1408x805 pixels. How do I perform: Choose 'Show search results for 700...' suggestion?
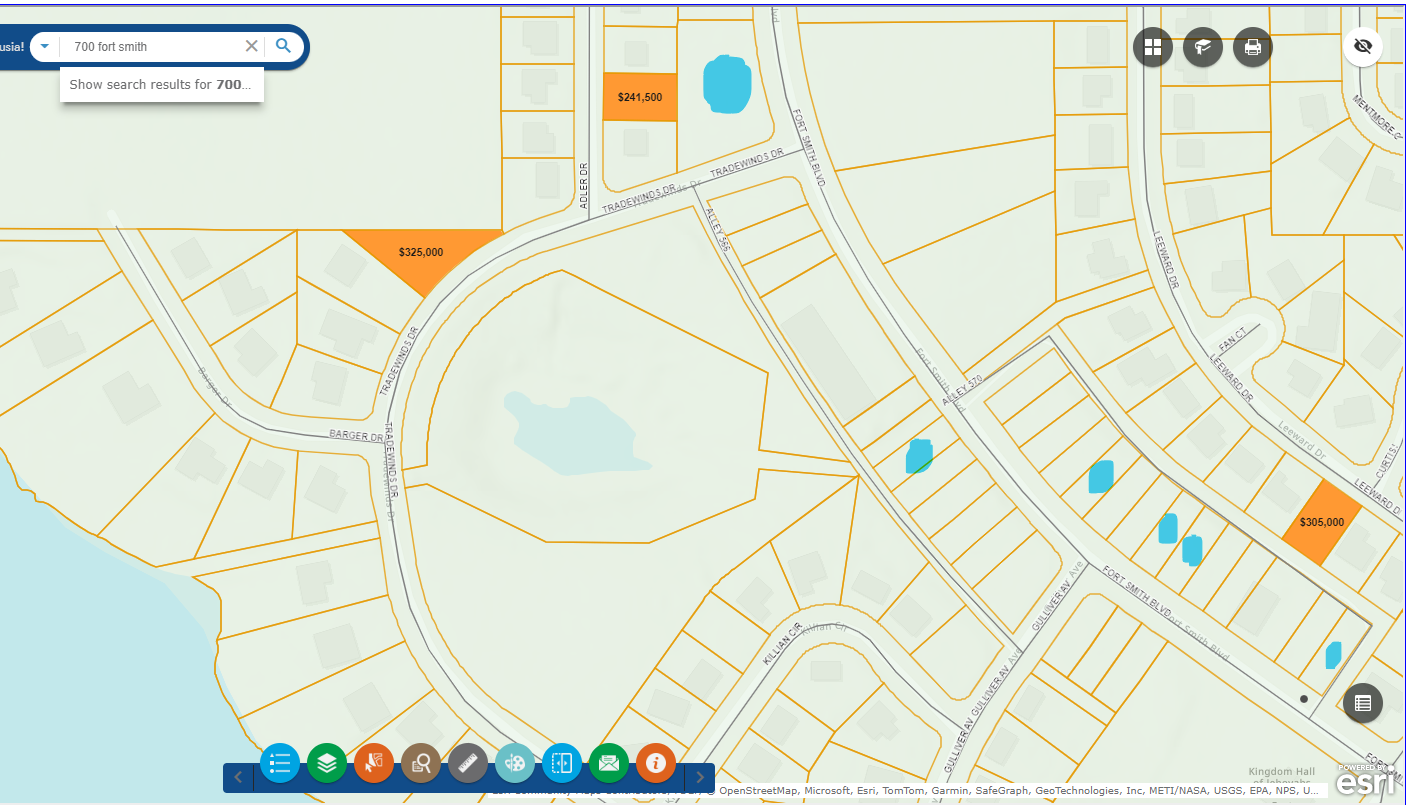coord(161,85)
